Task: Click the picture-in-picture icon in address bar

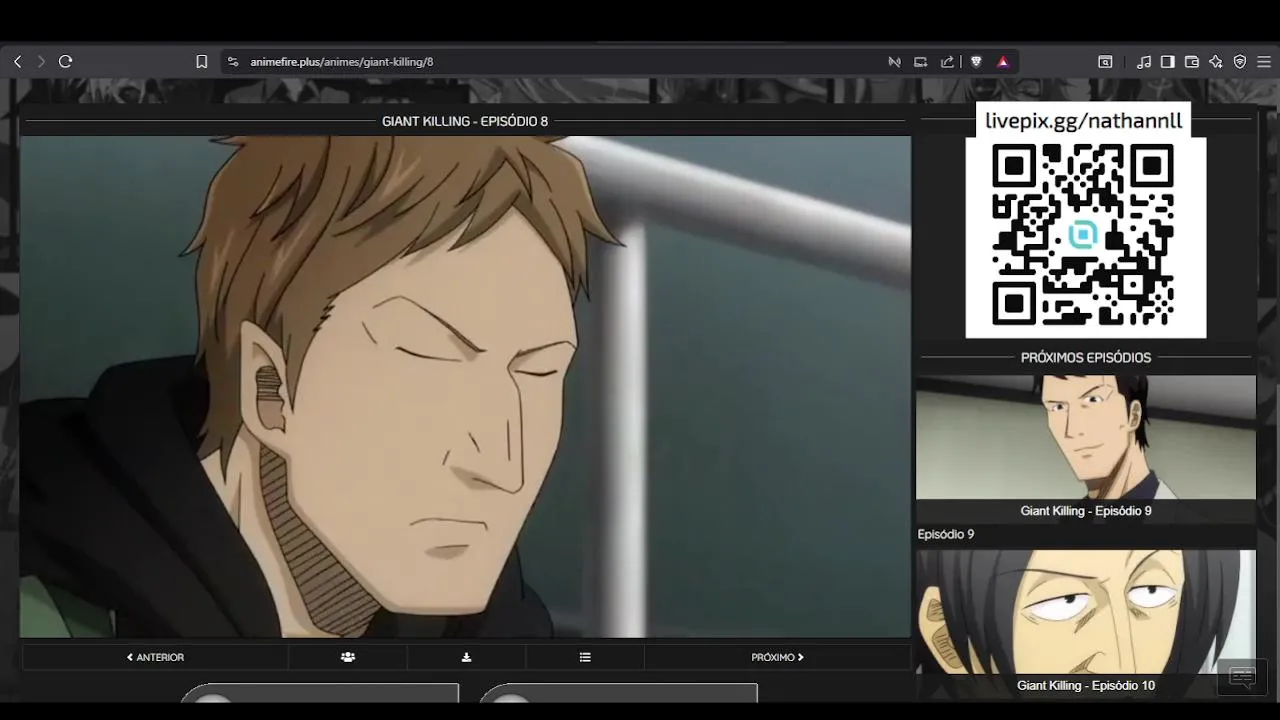Action: click(x=921, y=62)
